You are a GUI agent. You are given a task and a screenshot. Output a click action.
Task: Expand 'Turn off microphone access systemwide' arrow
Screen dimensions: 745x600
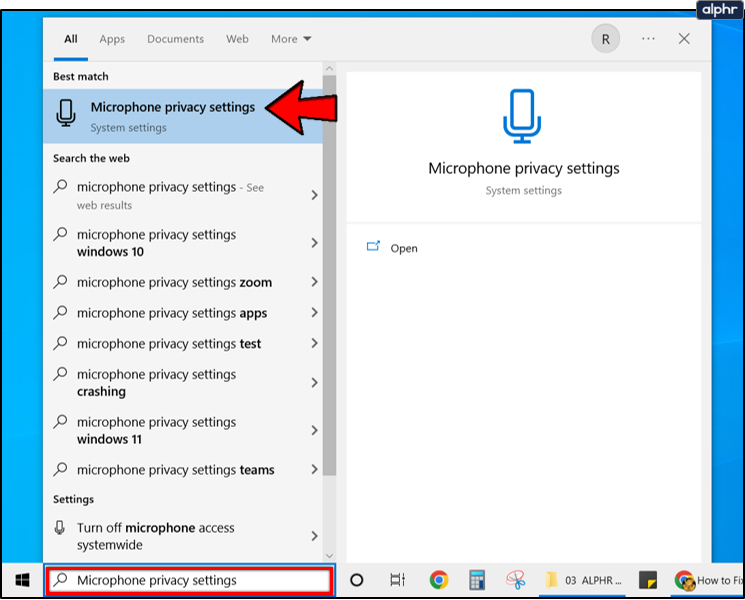(x=314, y=537)
